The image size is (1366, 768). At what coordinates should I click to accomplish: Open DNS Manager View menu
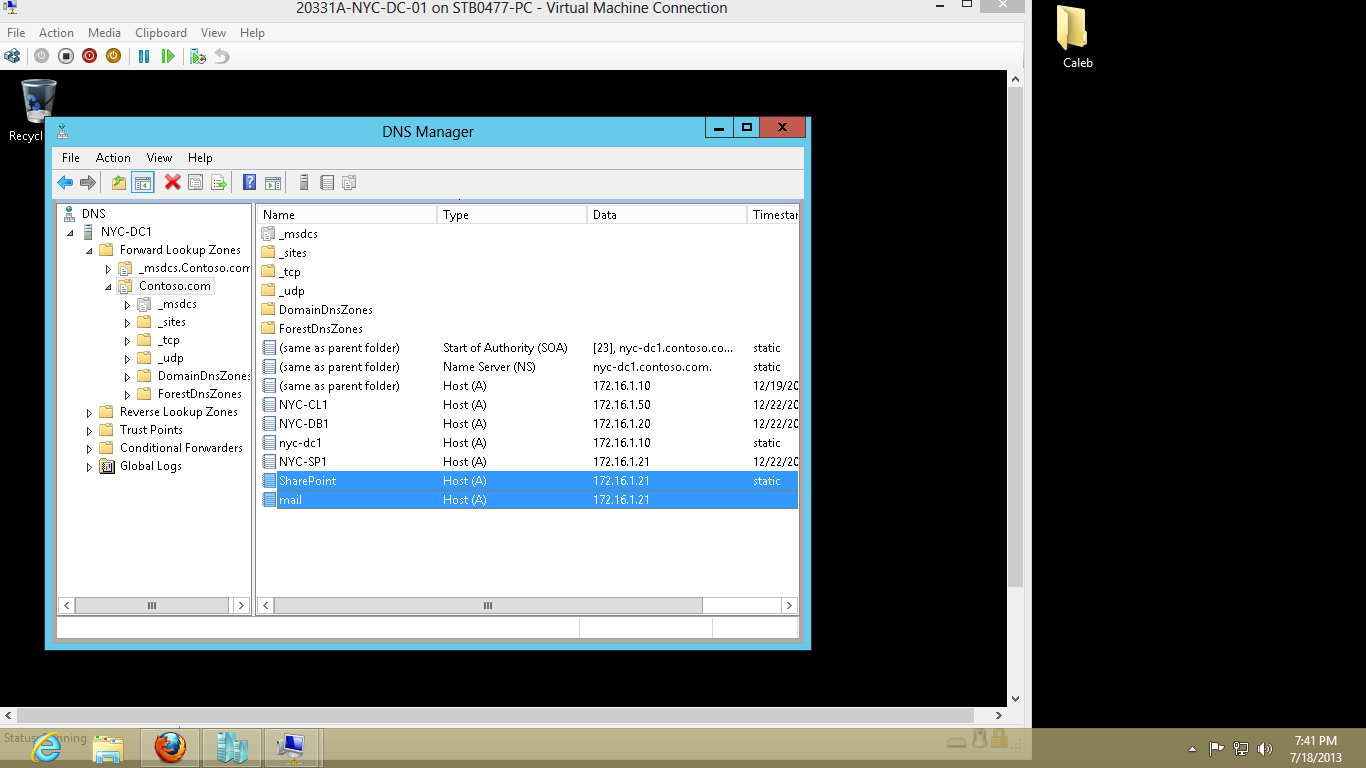tap(160, 158)
